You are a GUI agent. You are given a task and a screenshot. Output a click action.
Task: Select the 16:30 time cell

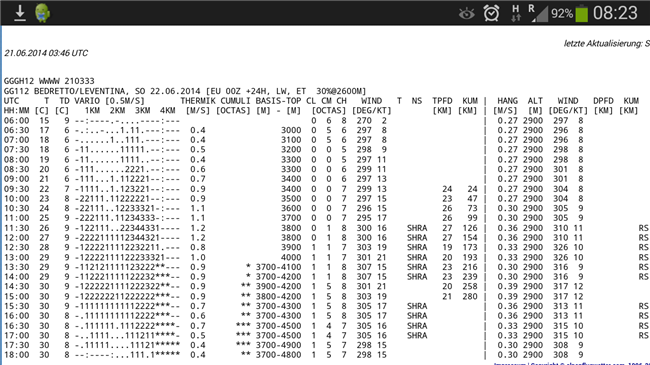click(x=17, y=326)
